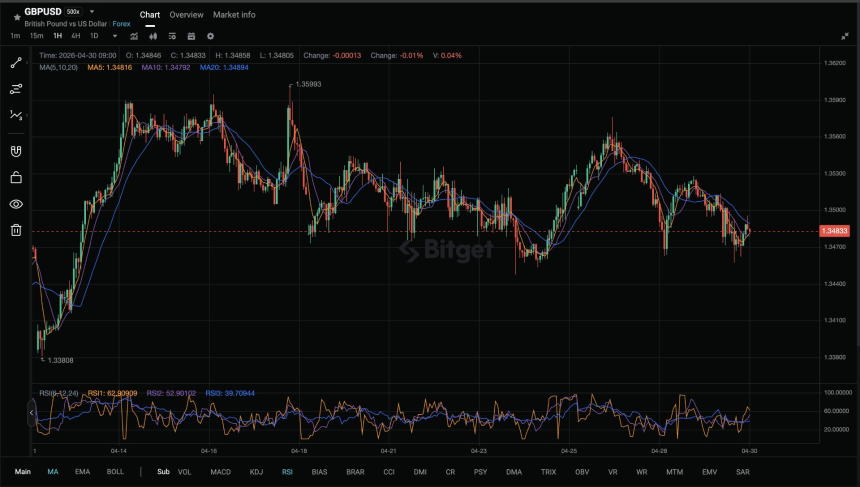
Task: Select the wave pattern drawing tool
Action: 16,115
